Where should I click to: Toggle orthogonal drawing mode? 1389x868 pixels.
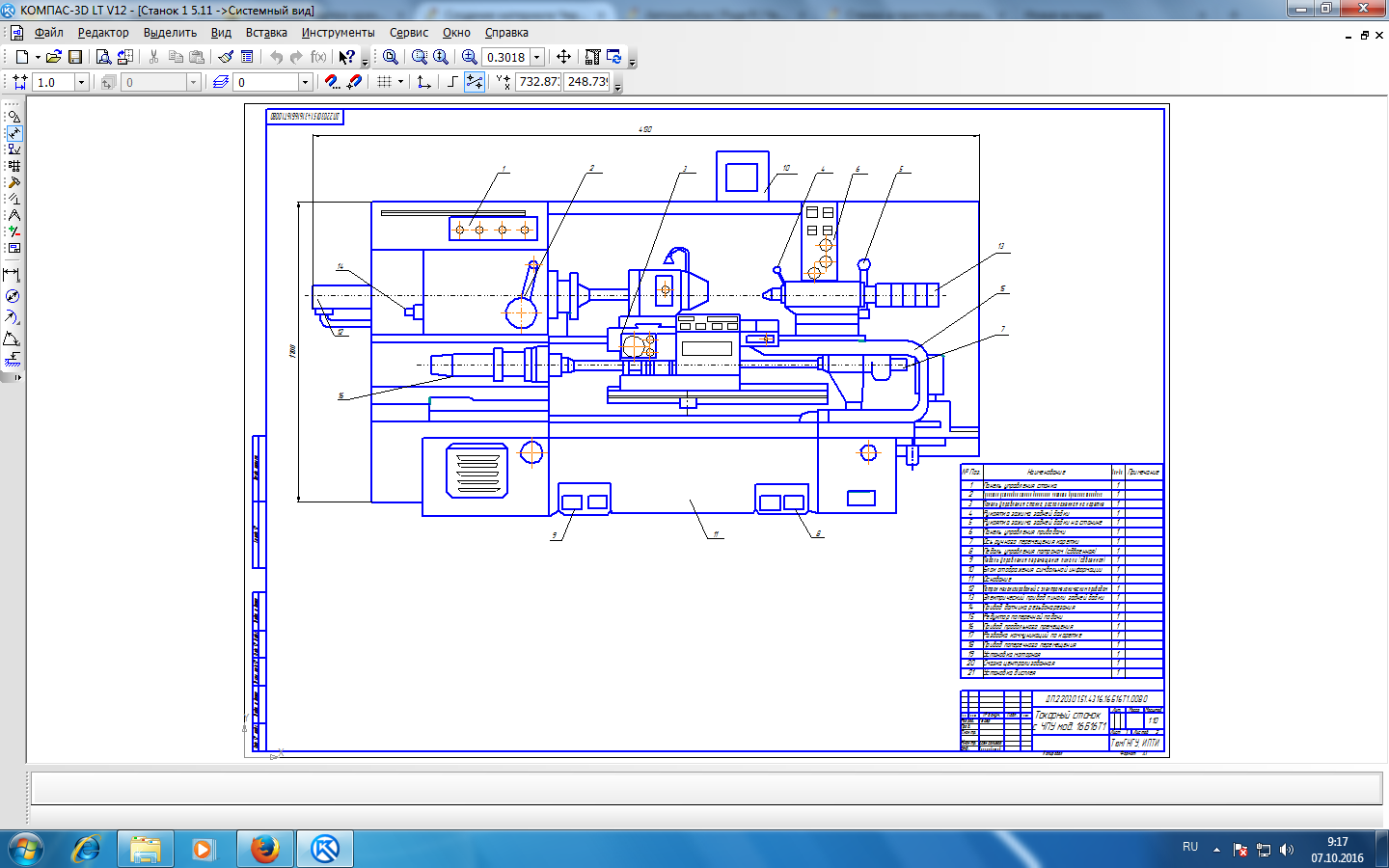point(452,82)
